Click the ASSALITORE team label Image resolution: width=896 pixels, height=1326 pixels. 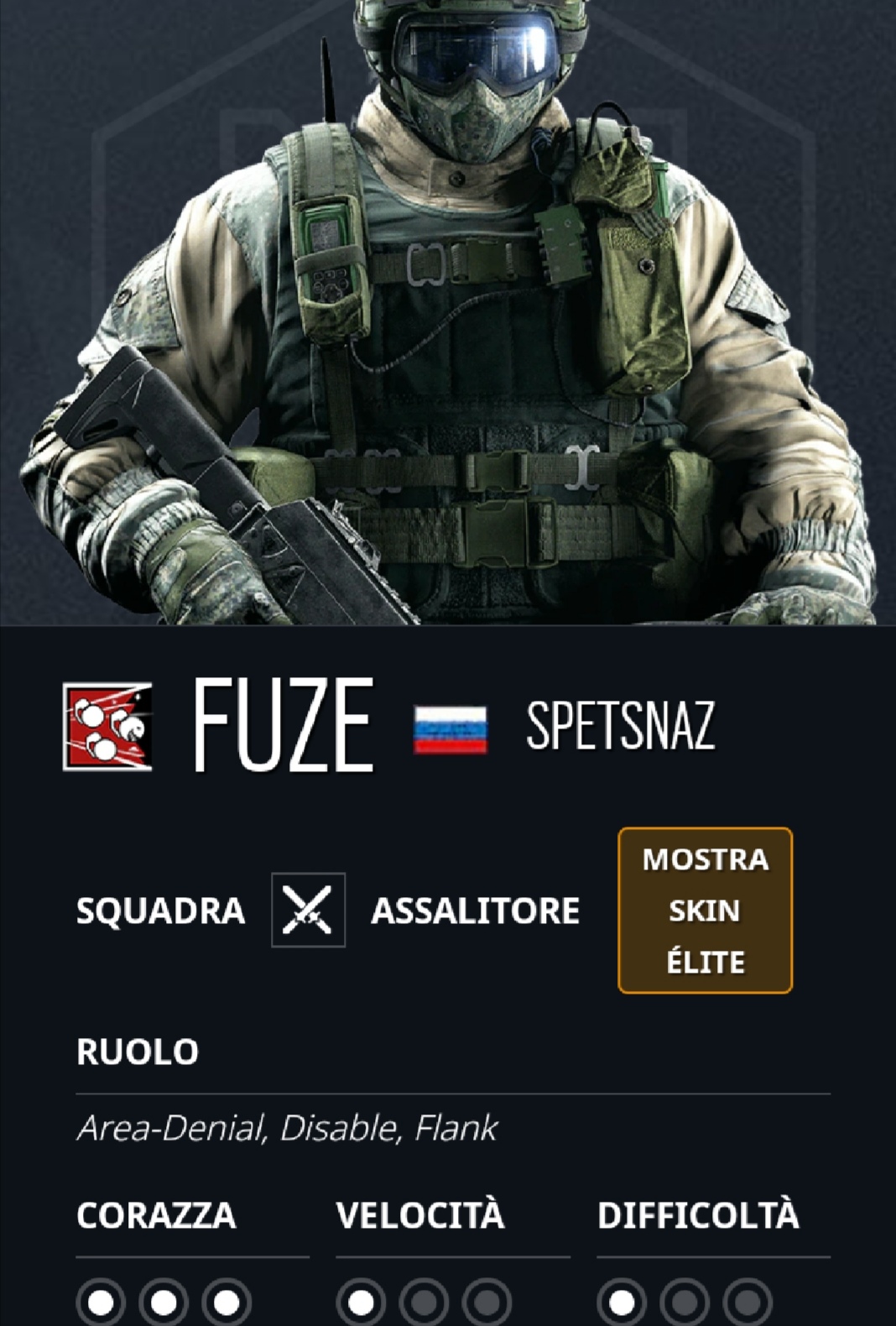point(476,911)
